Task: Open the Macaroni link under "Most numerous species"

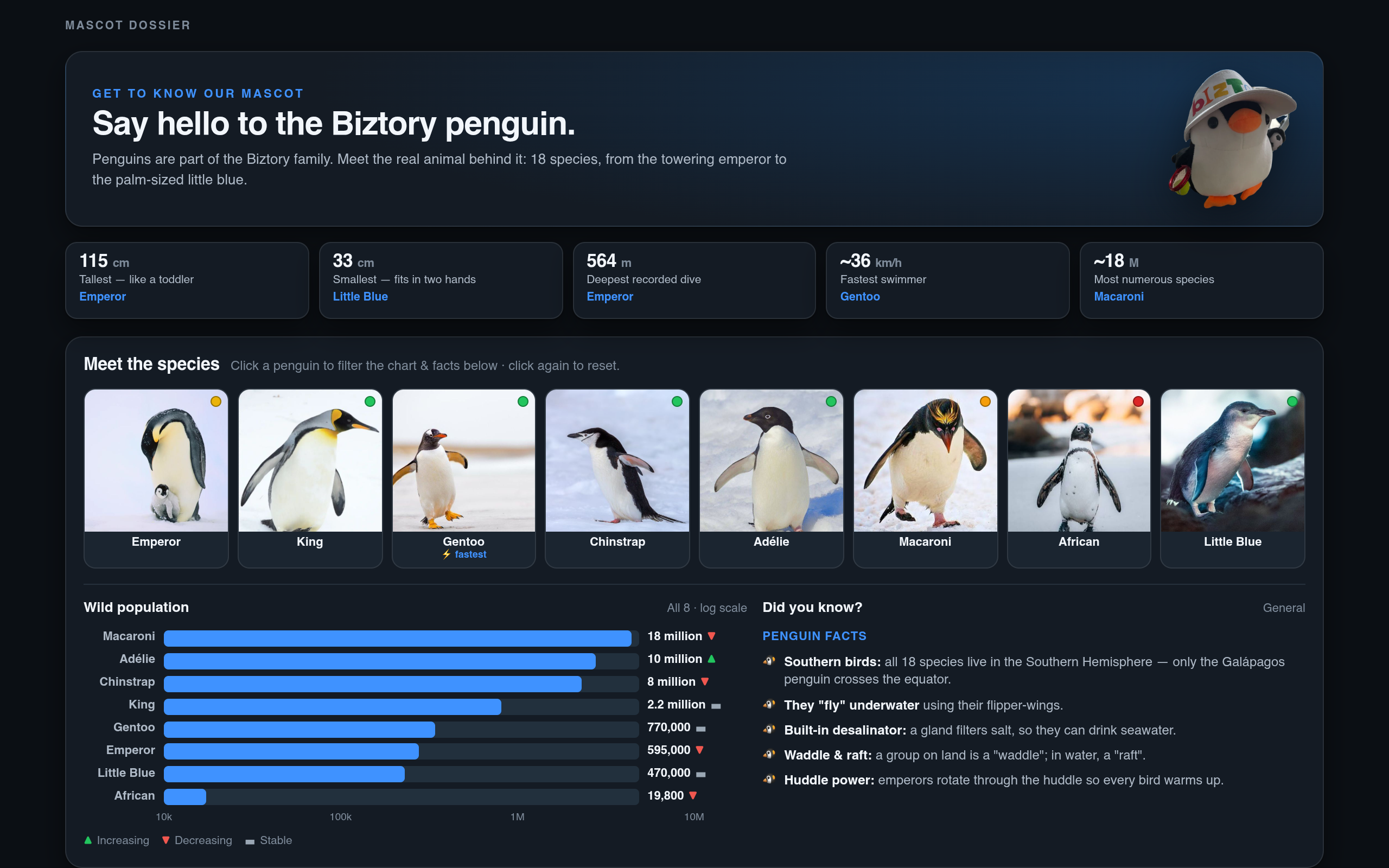Action: [x=1119, y=296]
